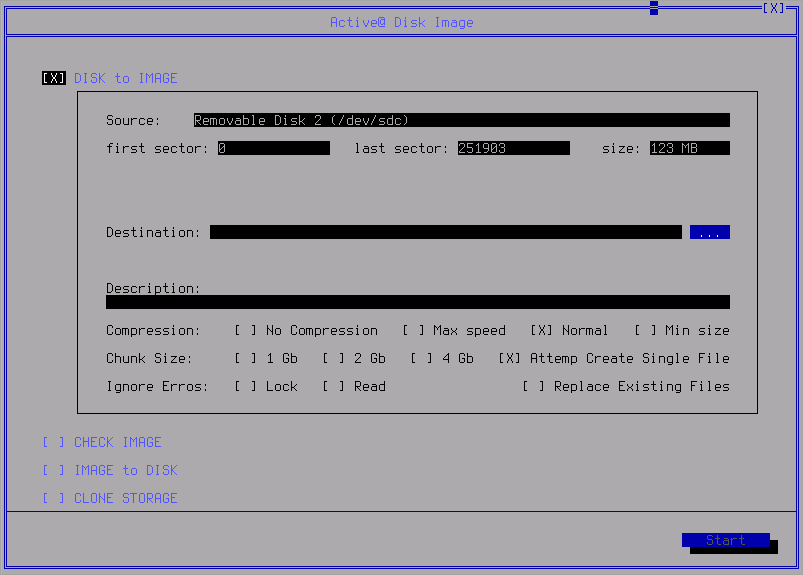
Task: Select No Compression option
Action: tap(246, 330)
